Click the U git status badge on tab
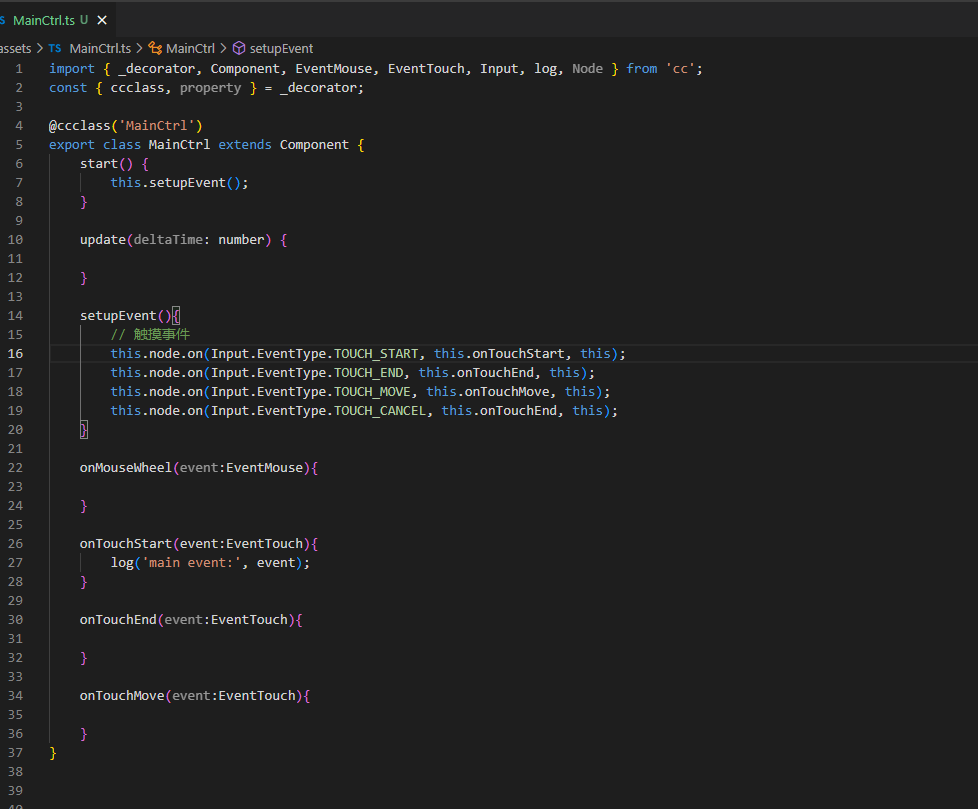 [x=84, y=20]
